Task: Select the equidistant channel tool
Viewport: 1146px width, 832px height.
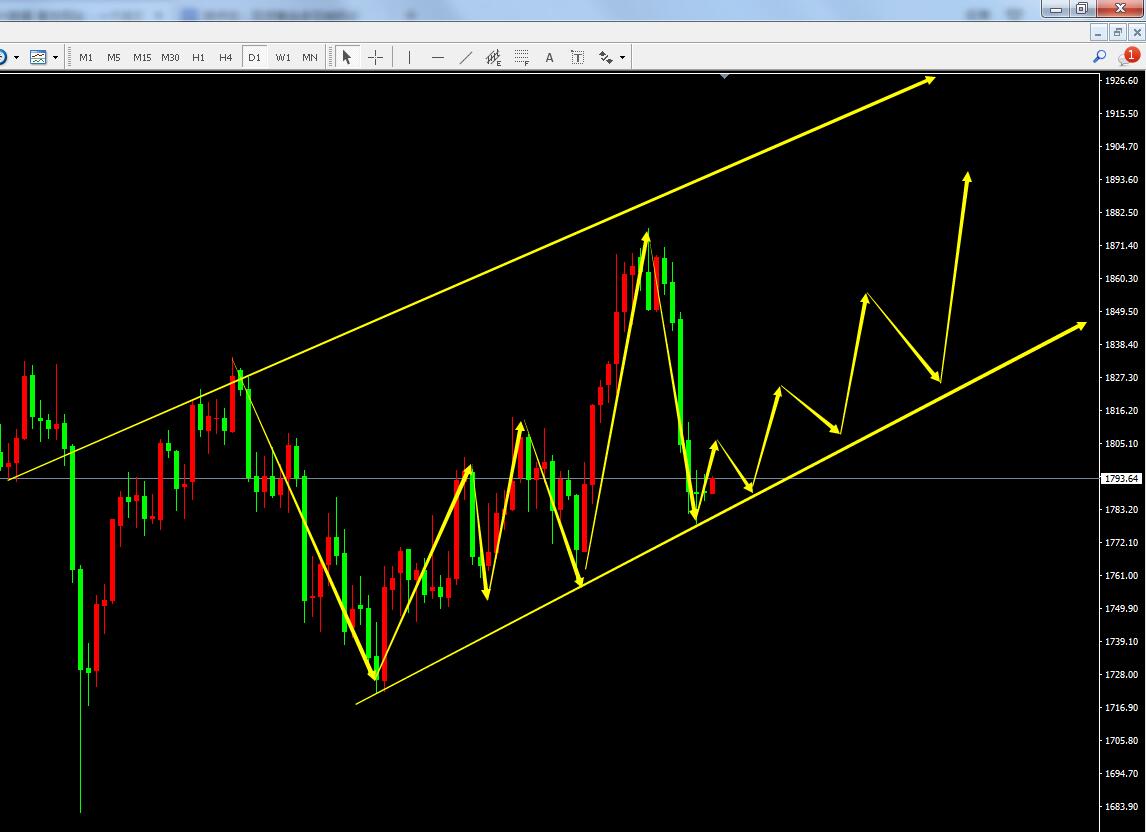Action: coord(493,57)
